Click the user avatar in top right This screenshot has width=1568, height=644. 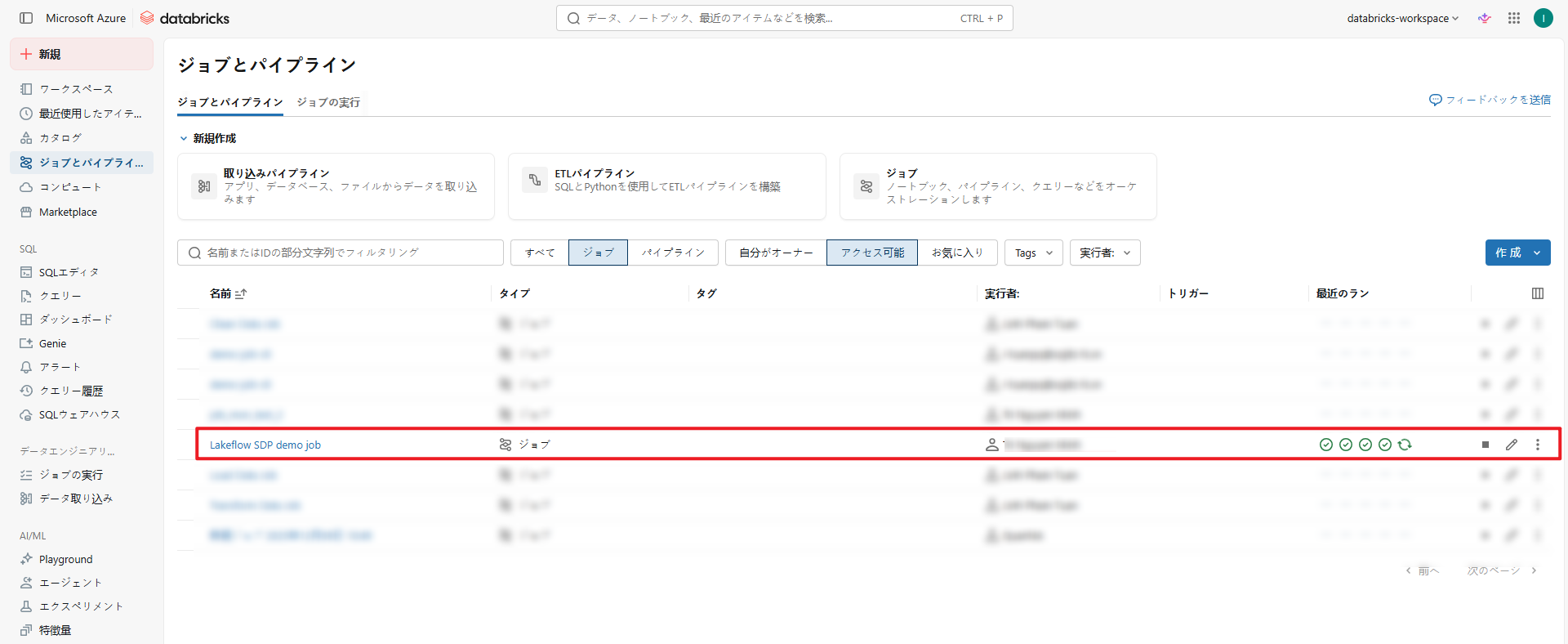click(x=1543, y=18)
